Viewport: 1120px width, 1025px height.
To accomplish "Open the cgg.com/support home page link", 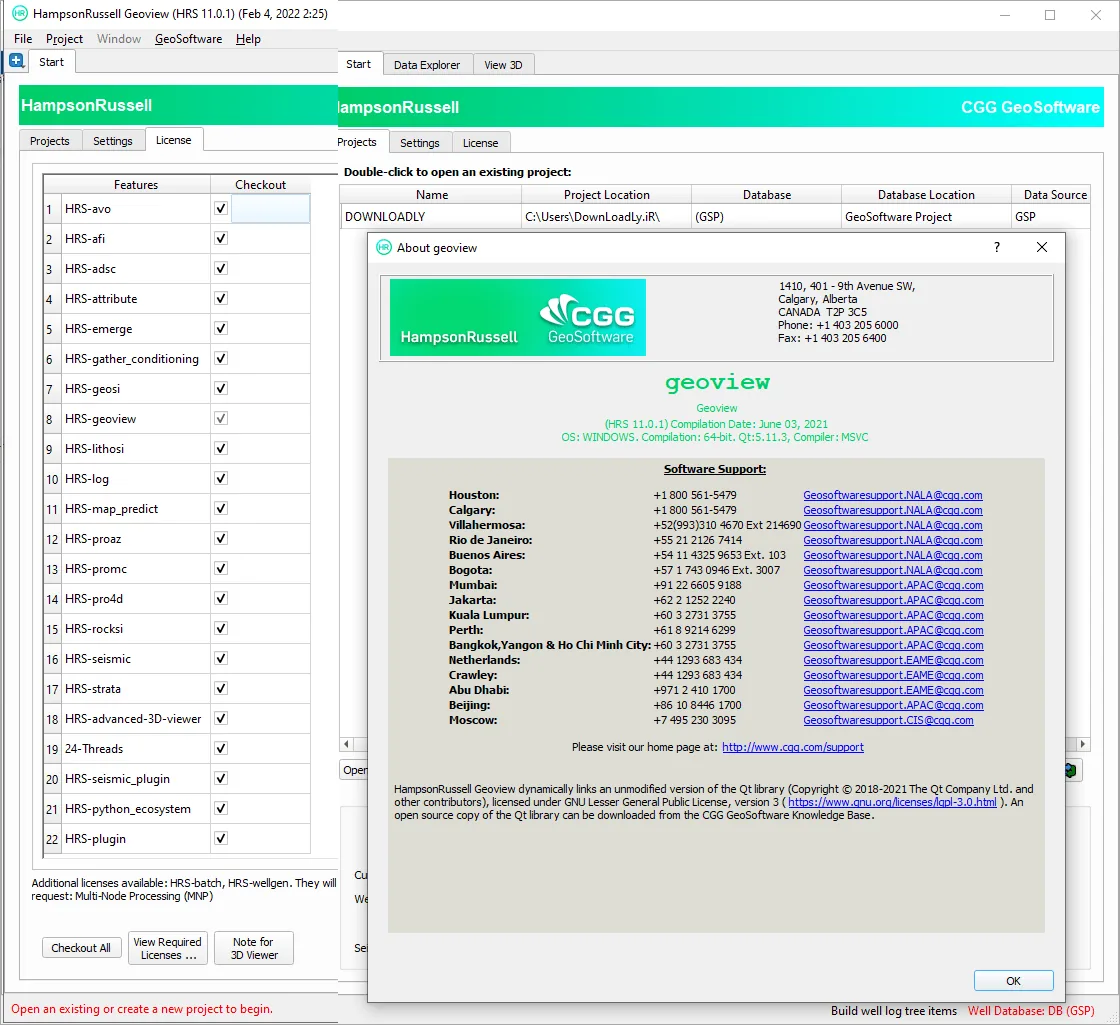I will tap(793, 747).
